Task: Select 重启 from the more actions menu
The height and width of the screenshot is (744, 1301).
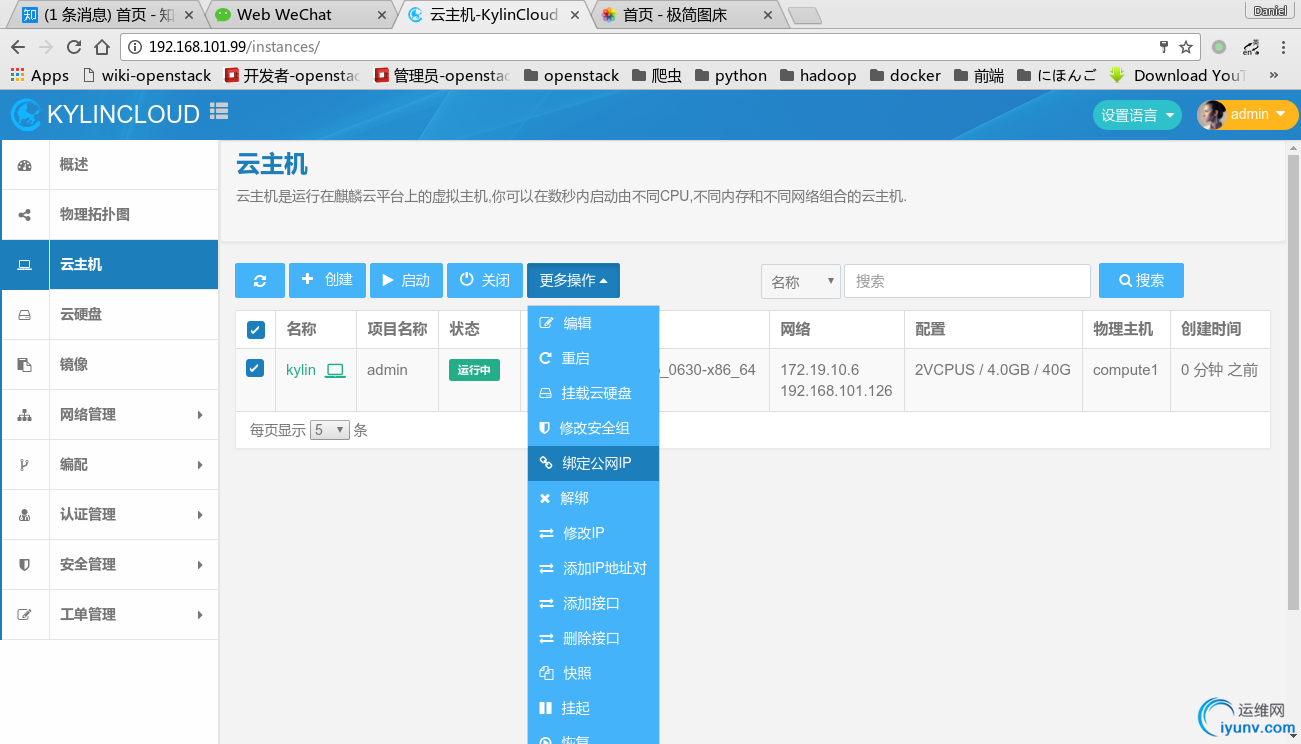Action: 594,358
